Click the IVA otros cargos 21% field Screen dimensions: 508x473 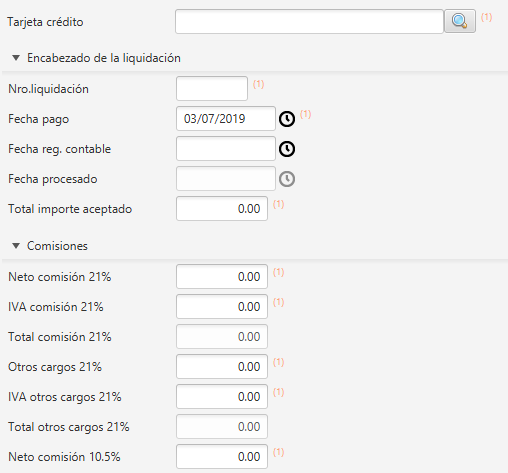pyautogui.click(x=222, y=397)
